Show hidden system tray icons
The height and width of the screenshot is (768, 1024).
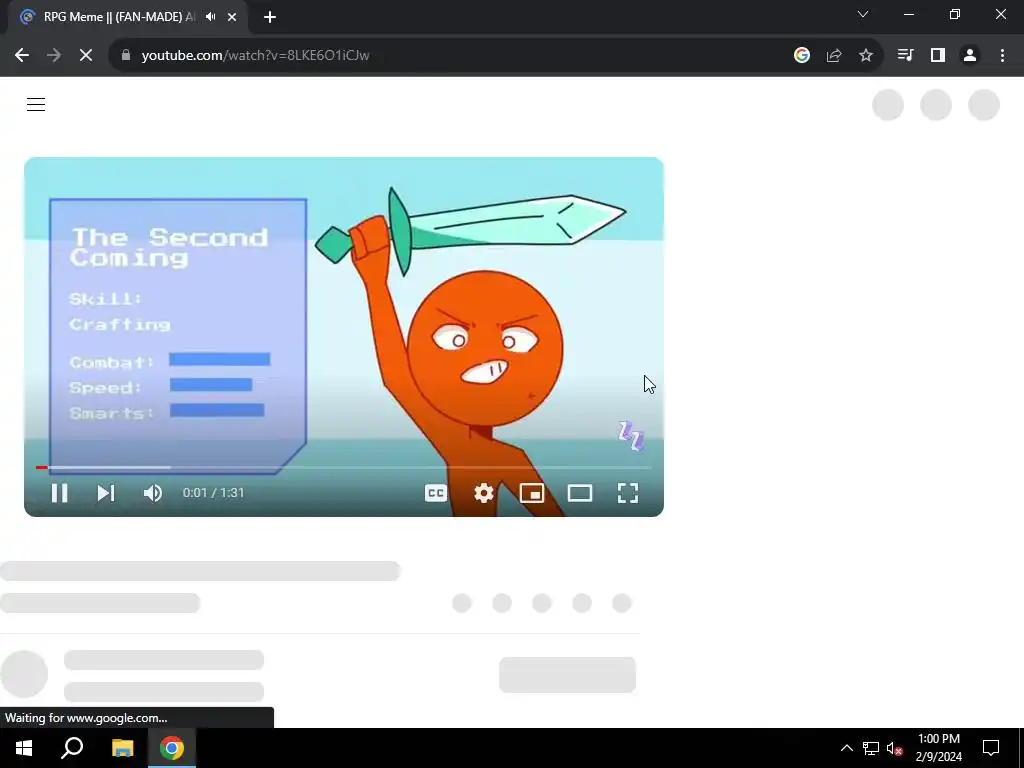tap(846, 748)
